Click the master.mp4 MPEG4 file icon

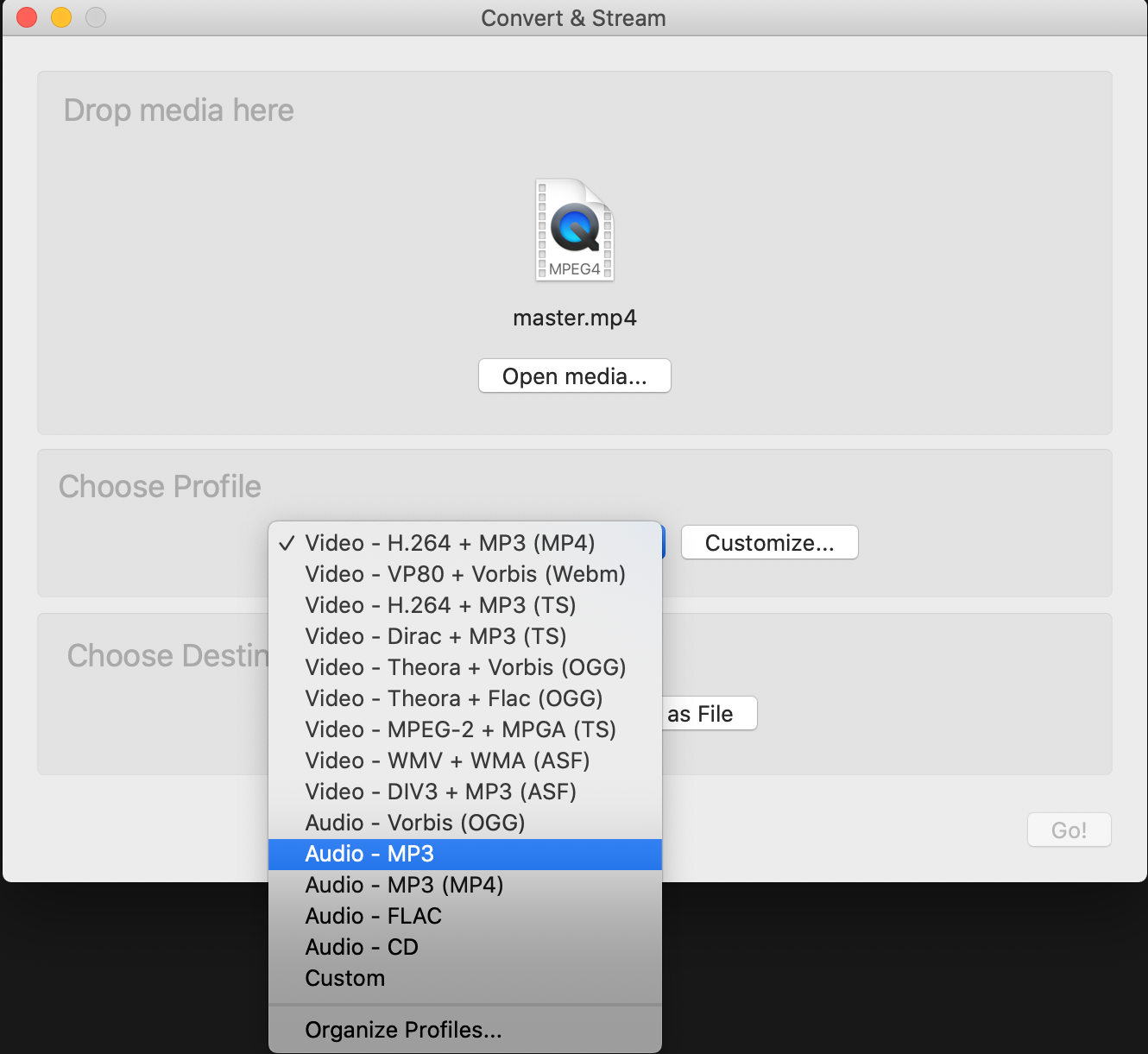[575, 230]
